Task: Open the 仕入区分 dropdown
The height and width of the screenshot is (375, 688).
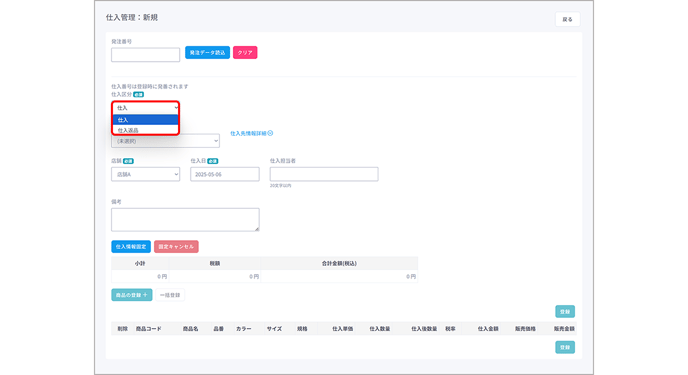Action: tap(146, 108)
